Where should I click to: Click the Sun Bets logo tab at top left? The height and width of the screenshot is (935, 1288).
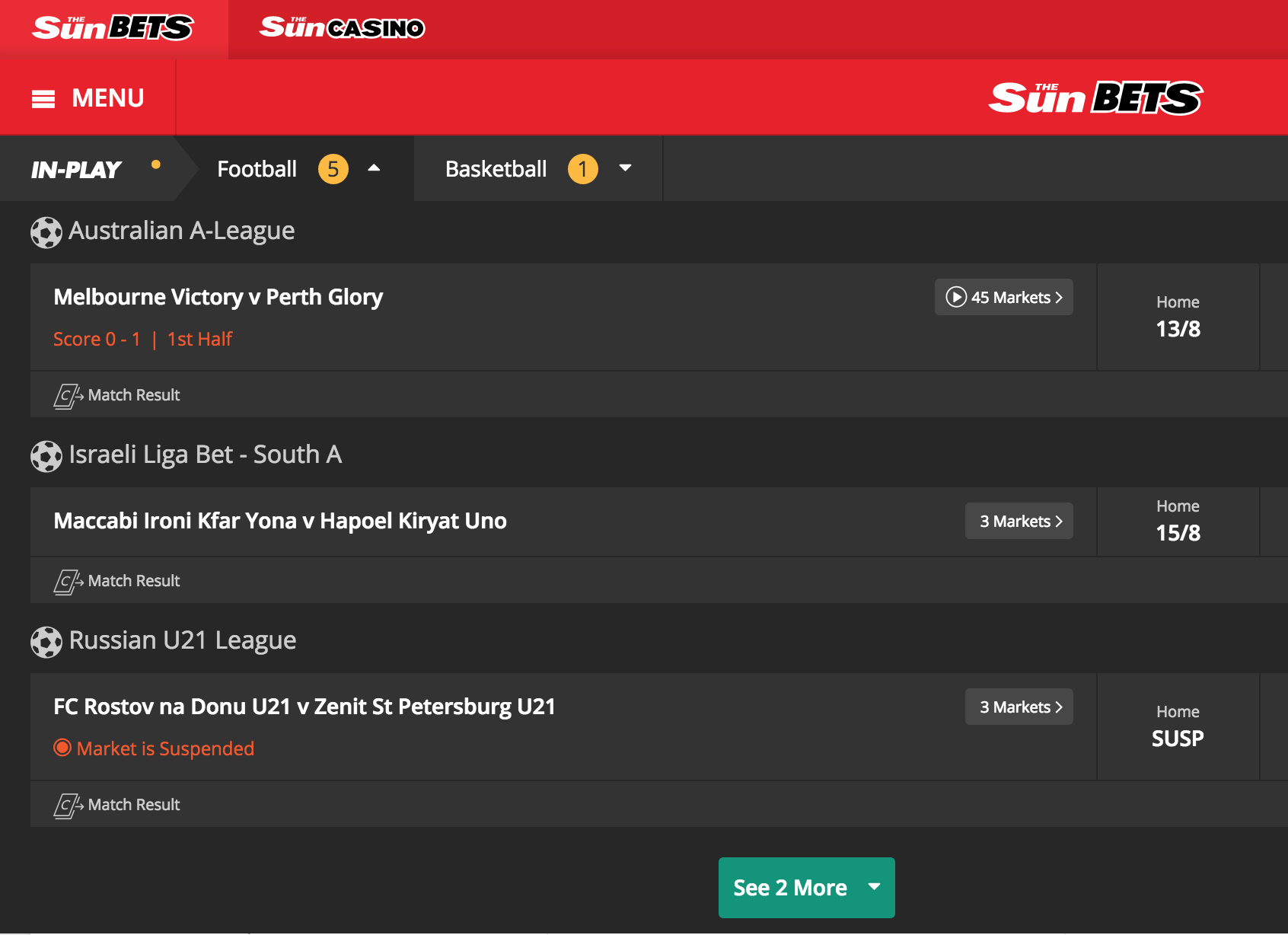coord(113,28)
